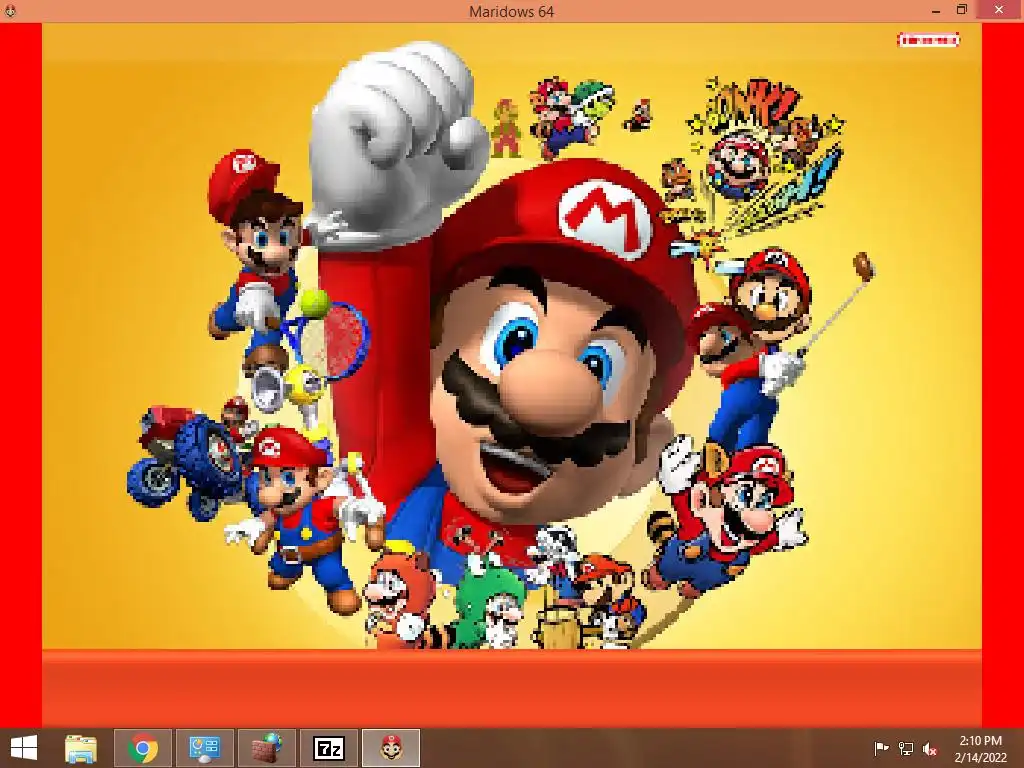
Task: Click the red dashed indicator in the corner
Action: 928,40
